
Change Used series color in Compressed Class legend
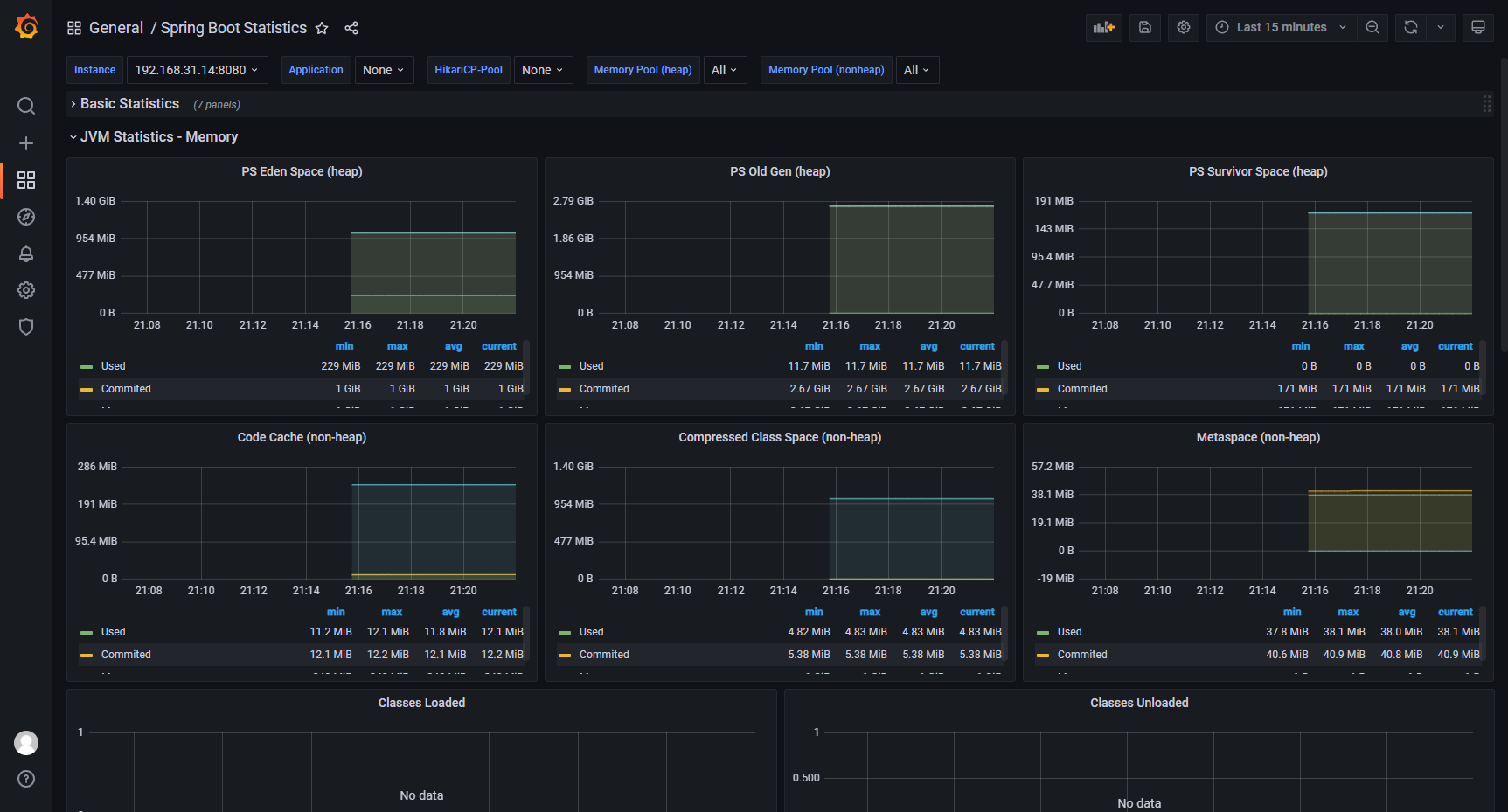565,632
